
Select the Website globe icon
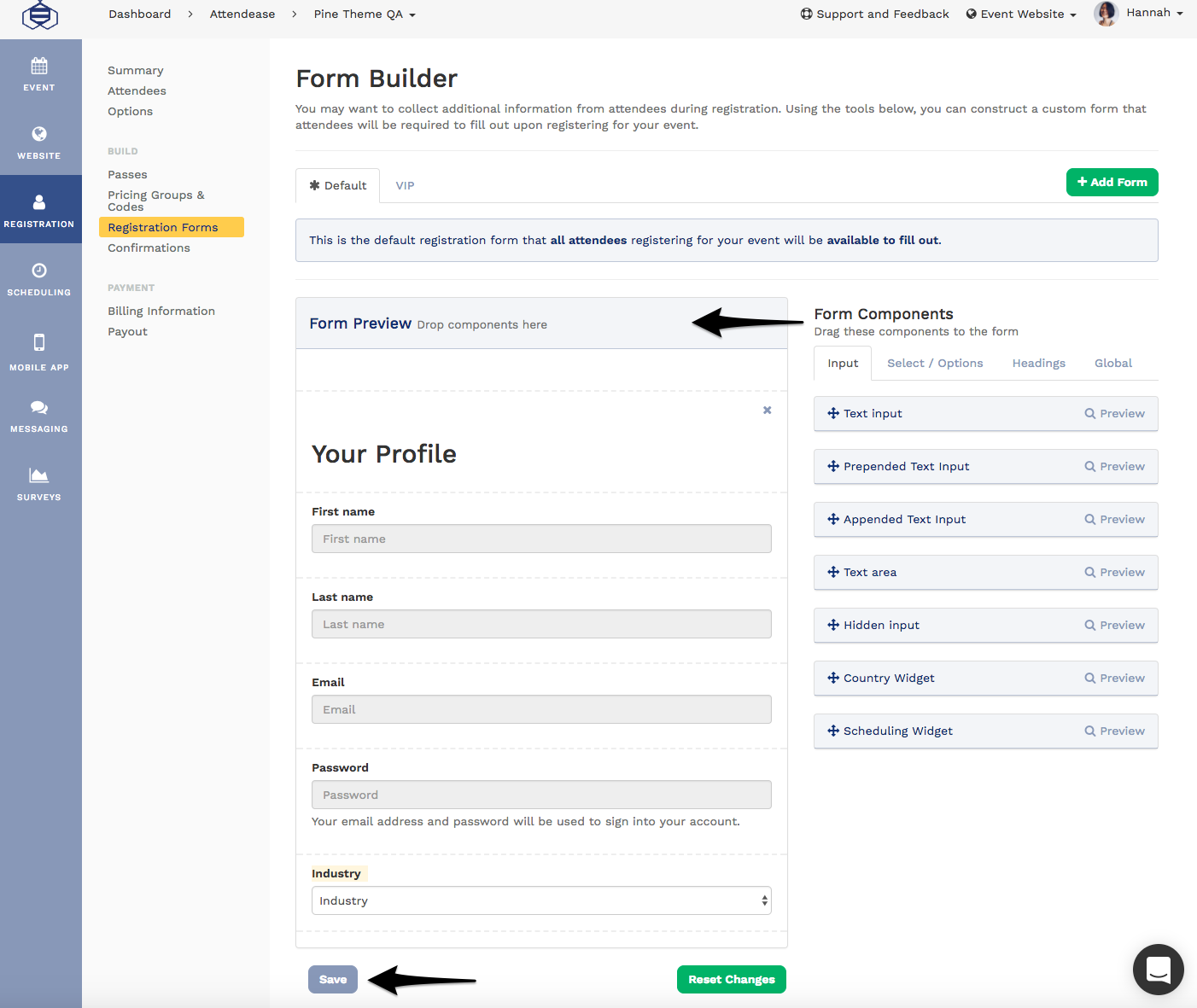click(x=38, y=133)
